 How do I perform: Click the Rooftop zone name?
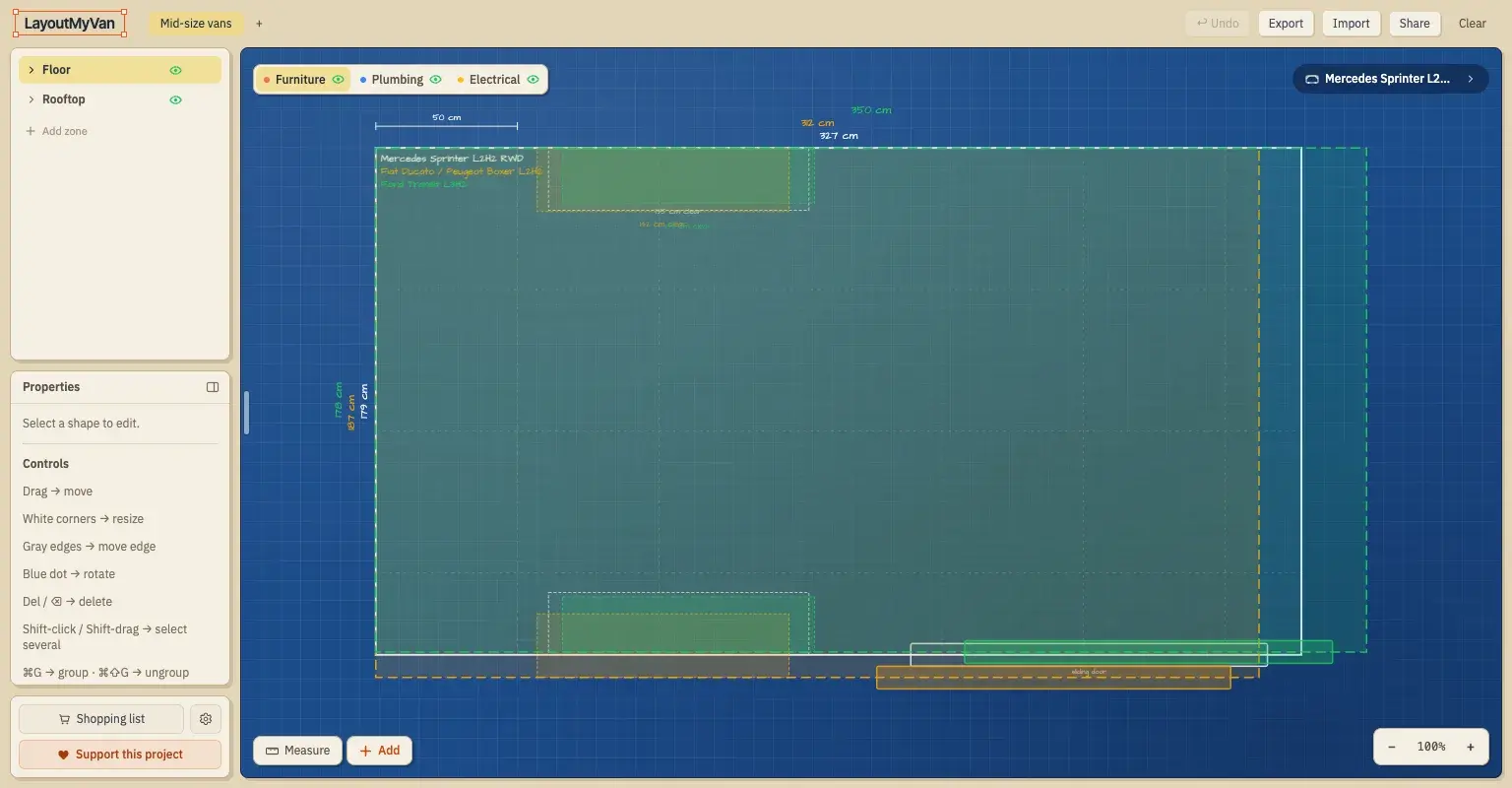click(x=64, y=99)
